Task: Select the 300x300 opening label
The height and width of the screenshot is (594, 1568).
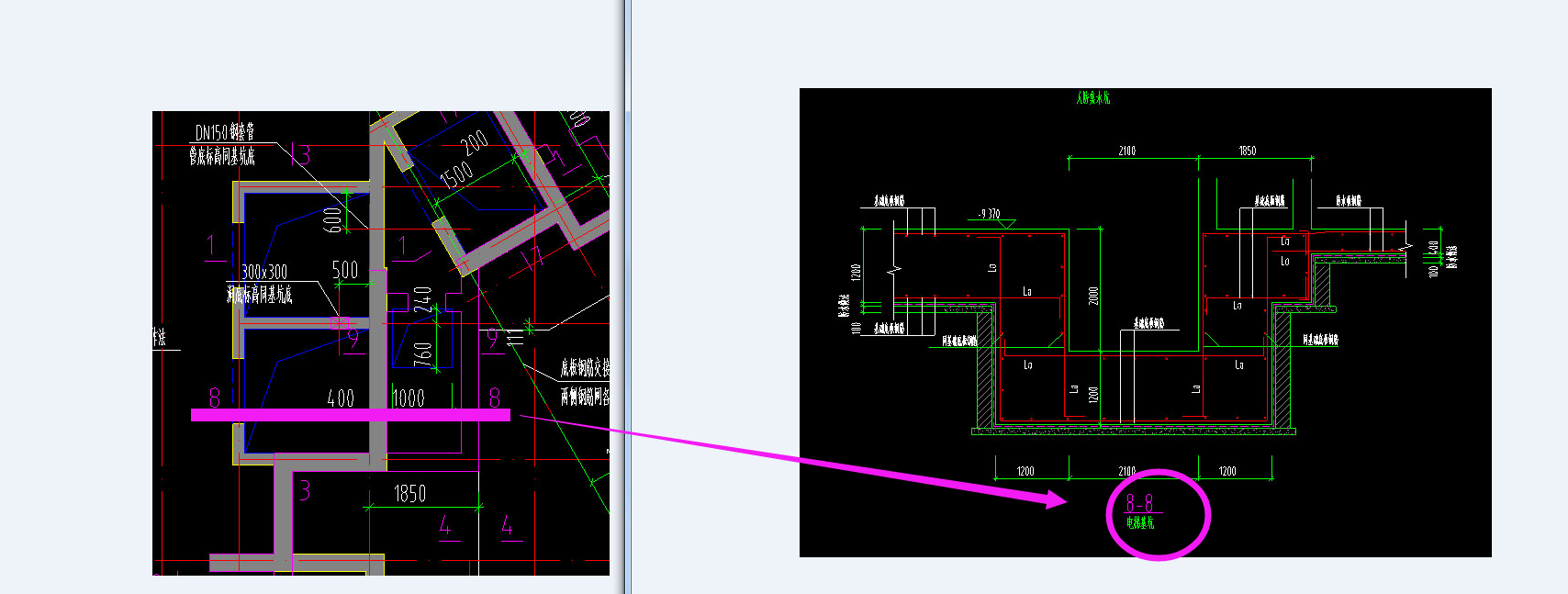Action: click(x=264, y=272)
